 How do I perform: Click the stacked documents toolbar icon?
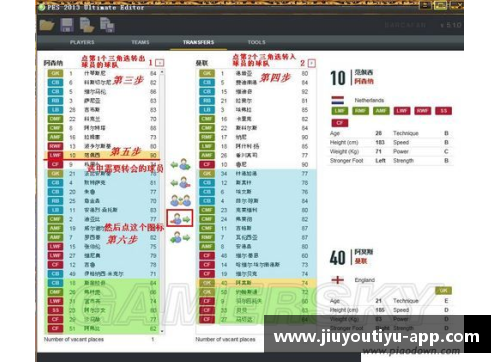pos(107,25)
